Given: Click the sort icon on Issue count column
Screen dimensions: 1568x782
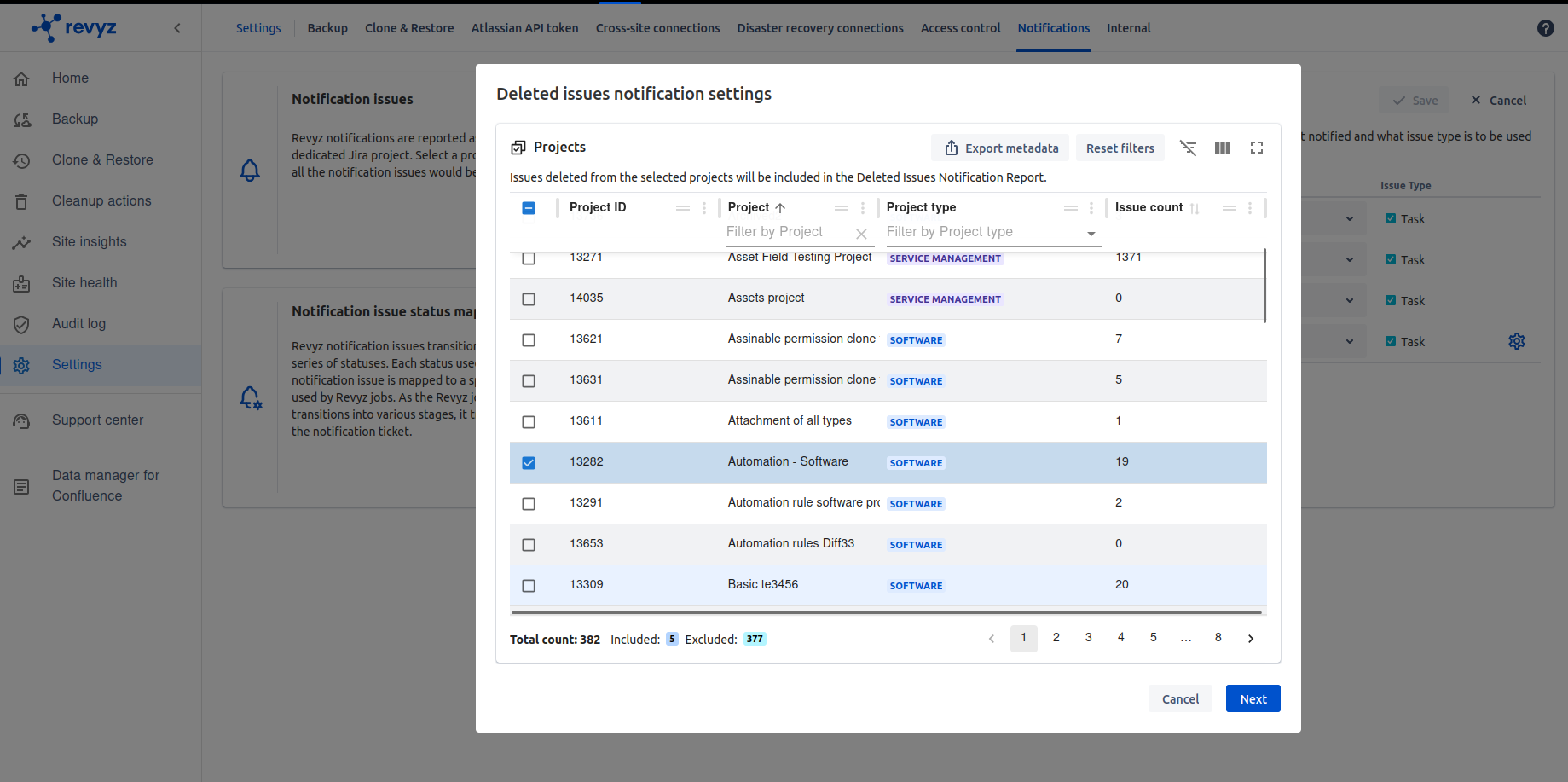Looking at the screenshot, I should (1195, 208).
